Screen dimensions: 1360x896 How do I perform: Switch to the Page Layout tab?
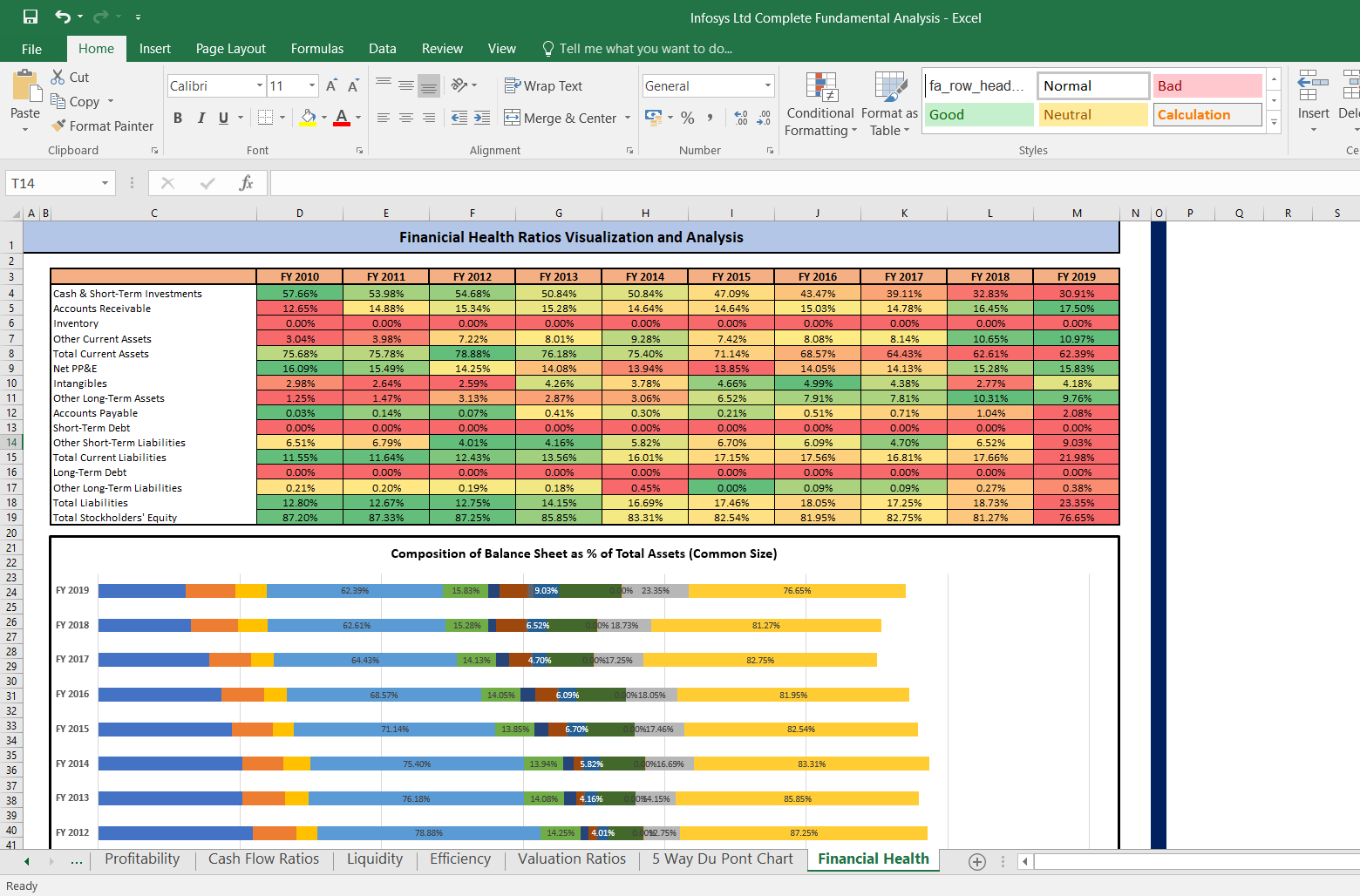(x=231, y=49)
